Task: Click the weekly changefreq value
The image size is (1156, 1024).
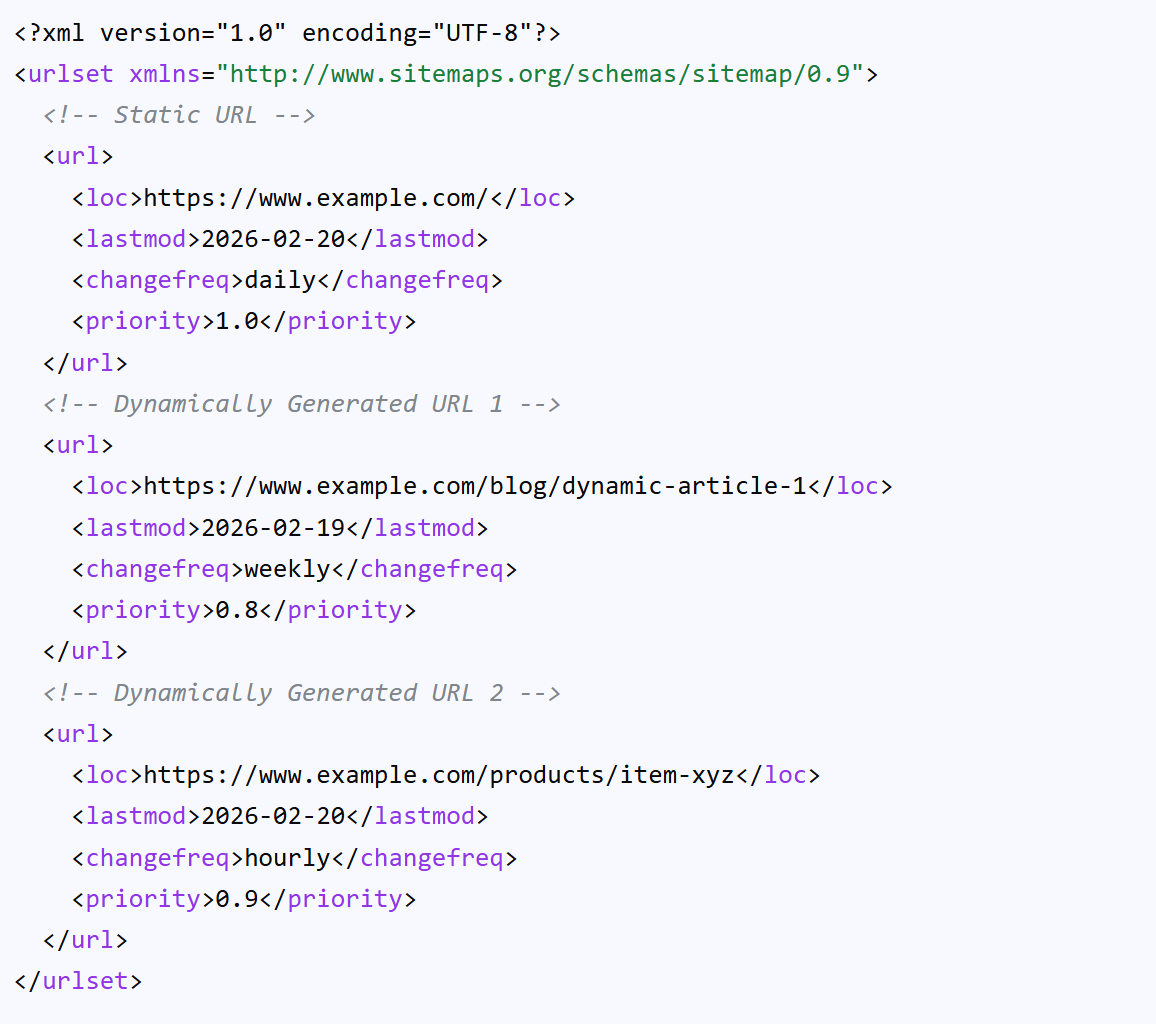Action: coord(288,568)
